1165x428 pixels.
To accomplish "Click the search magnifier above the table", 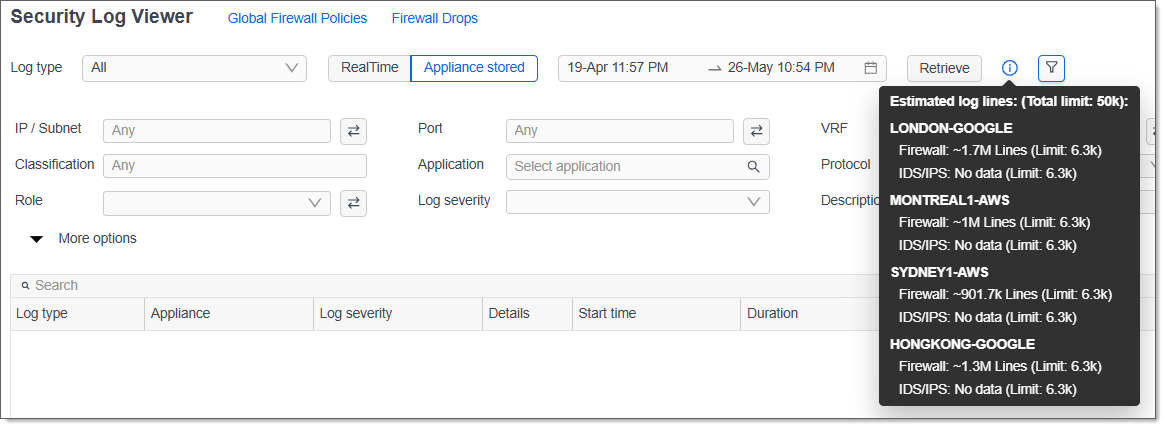I will pos(25,286).
